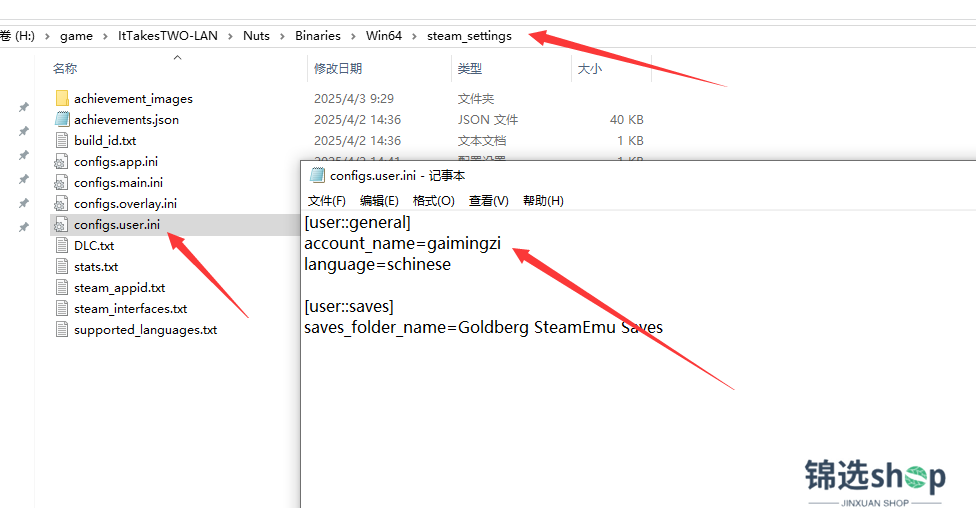Select the steam_appid.txt file icon
Screen dimensions: 976x508
(x=62, y=288)
